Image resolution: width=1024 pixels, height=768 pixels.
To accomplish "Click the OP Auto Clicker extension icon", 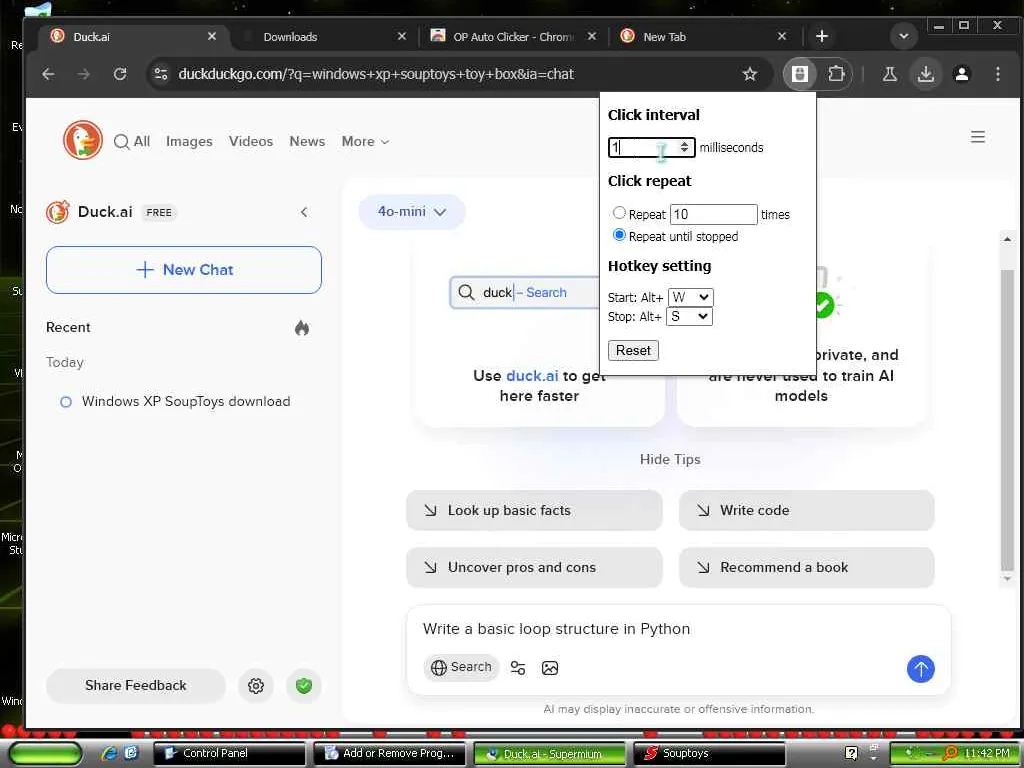I will [x=799, y=74].
